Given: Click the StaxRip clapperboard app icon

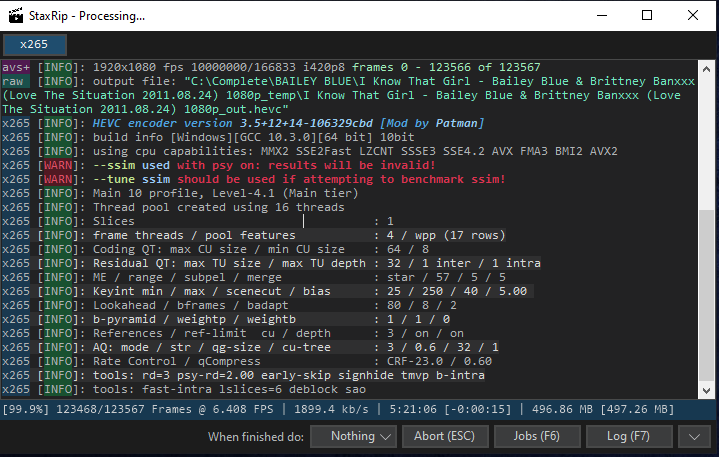Looking at the screenshot, I should click(x=16, y=16).
